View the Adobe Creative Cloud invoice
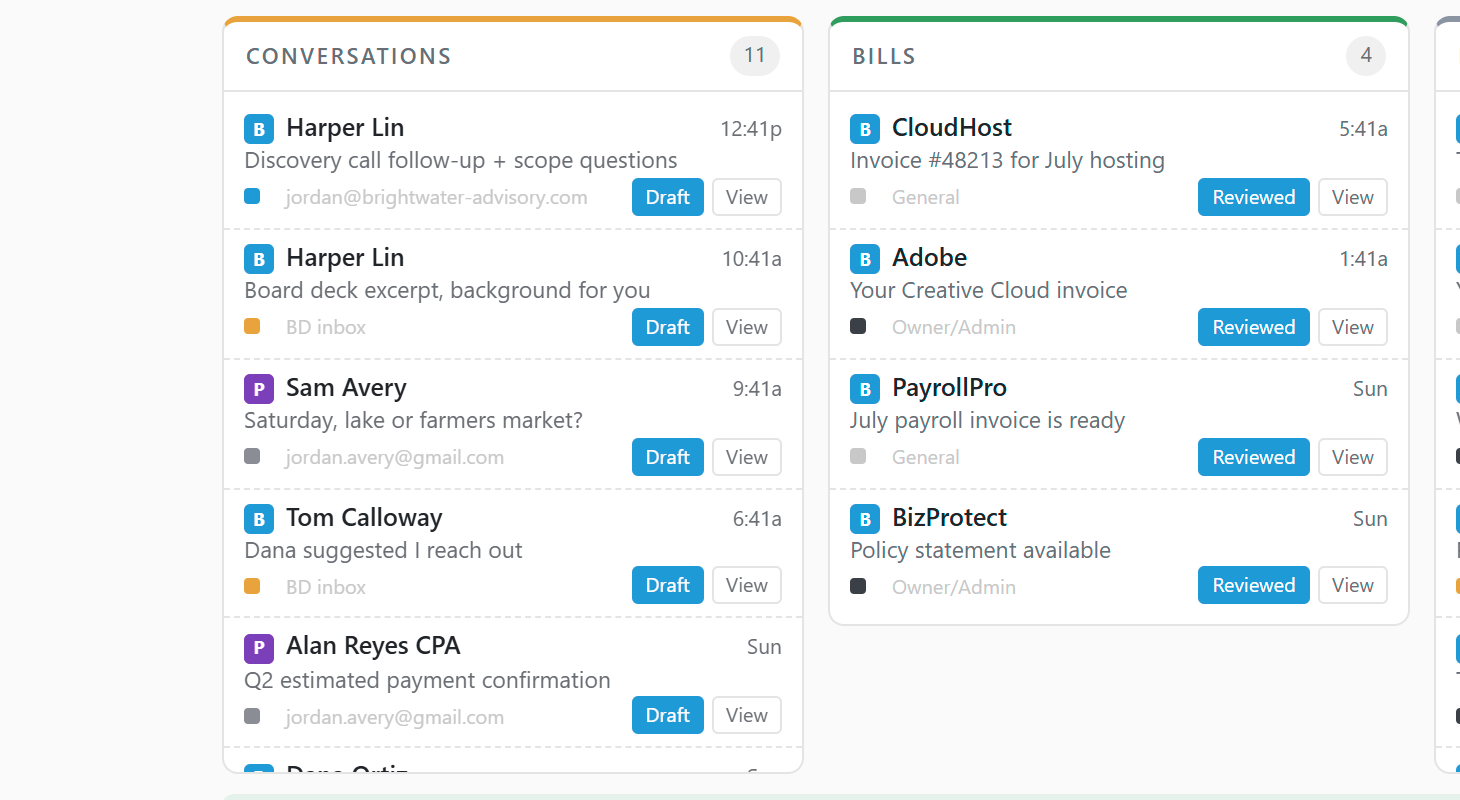Viewport: 1460px width, 800px height. [1353, 327]
